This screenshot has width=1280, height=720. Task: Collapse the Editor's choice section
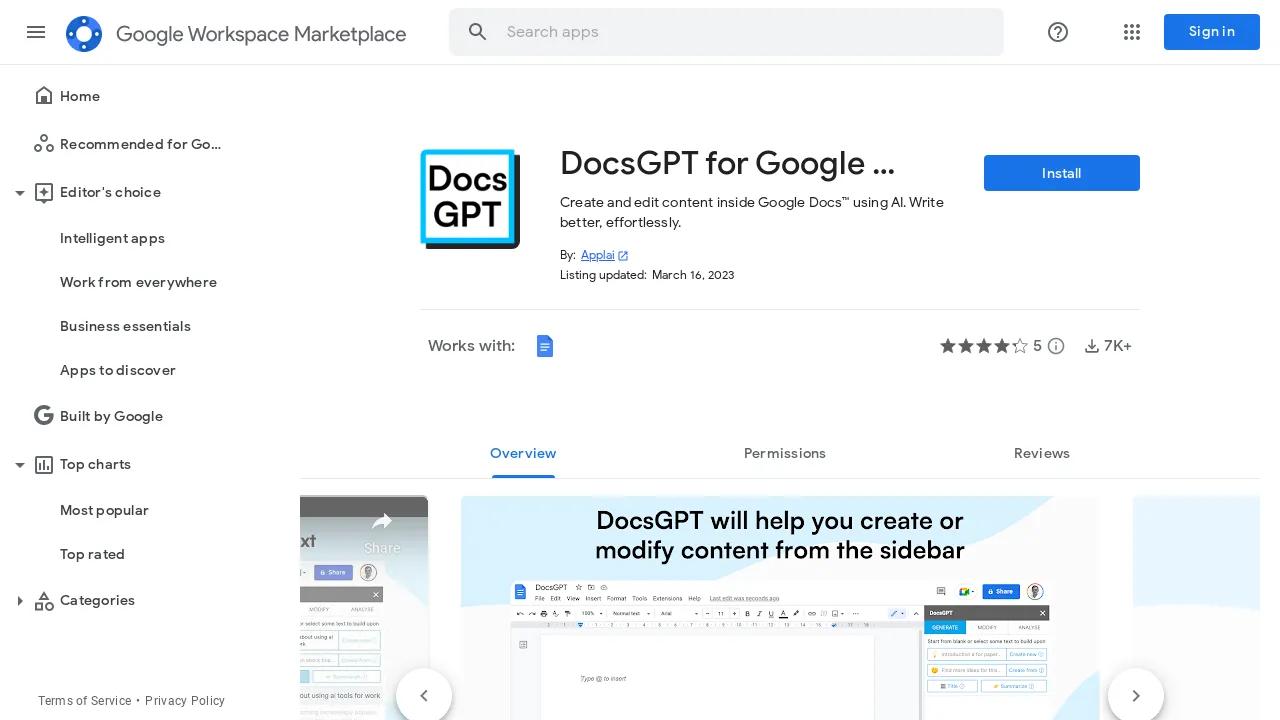point(19,192)
